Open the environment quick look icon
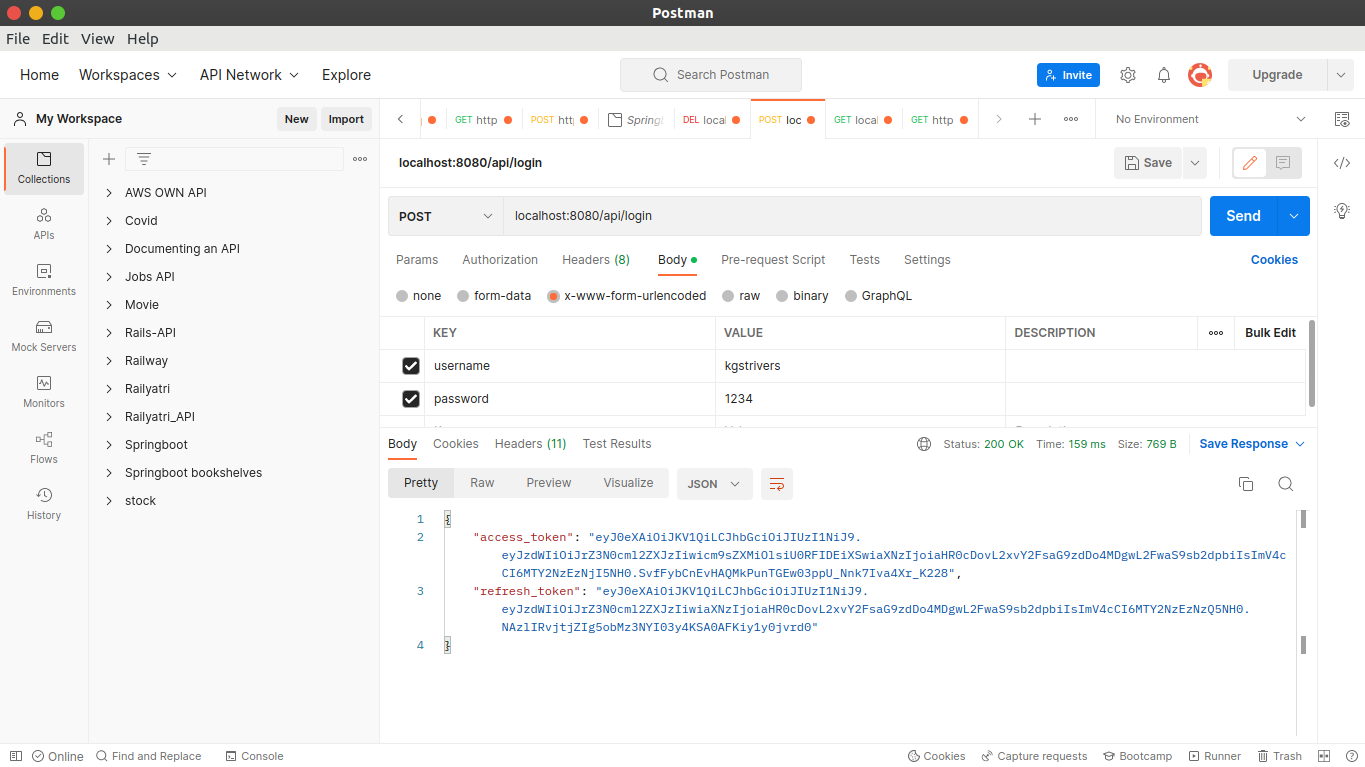This screenshot has width=1365, height=767. click(1342, 119)
